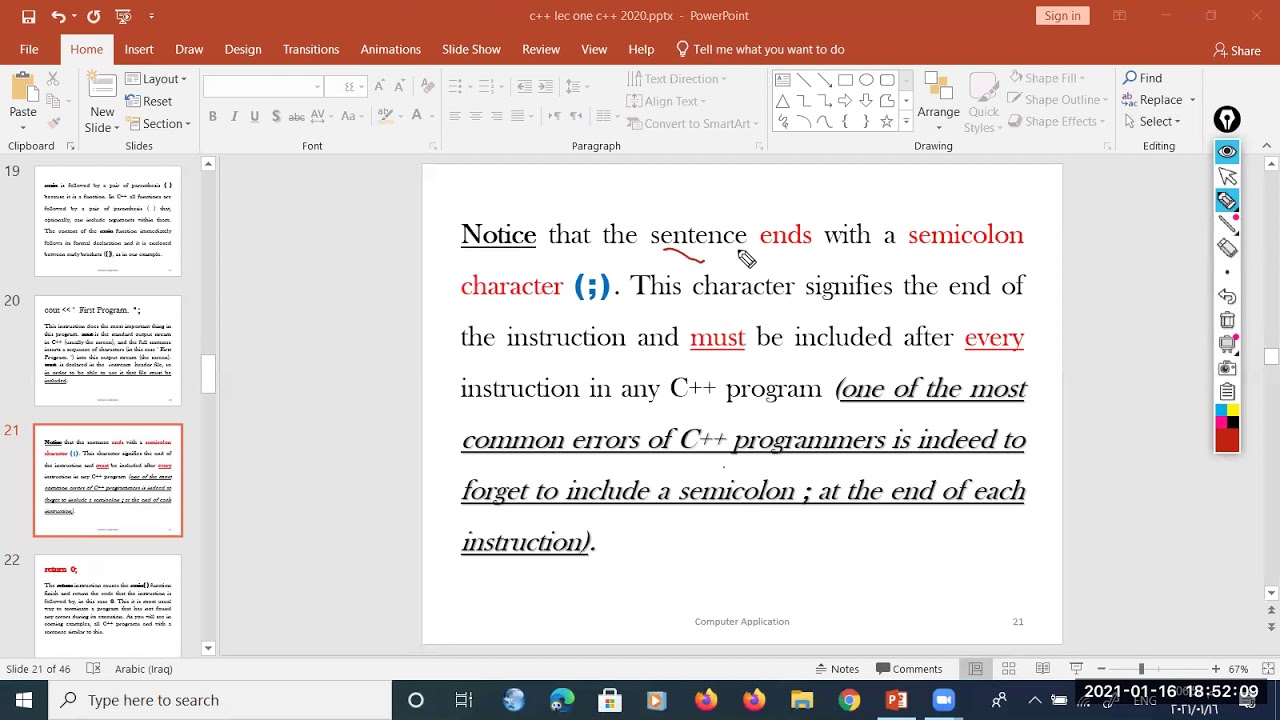Open the File menu
1280x720 pixels.
pyautogui.click(x=29, y=49)
